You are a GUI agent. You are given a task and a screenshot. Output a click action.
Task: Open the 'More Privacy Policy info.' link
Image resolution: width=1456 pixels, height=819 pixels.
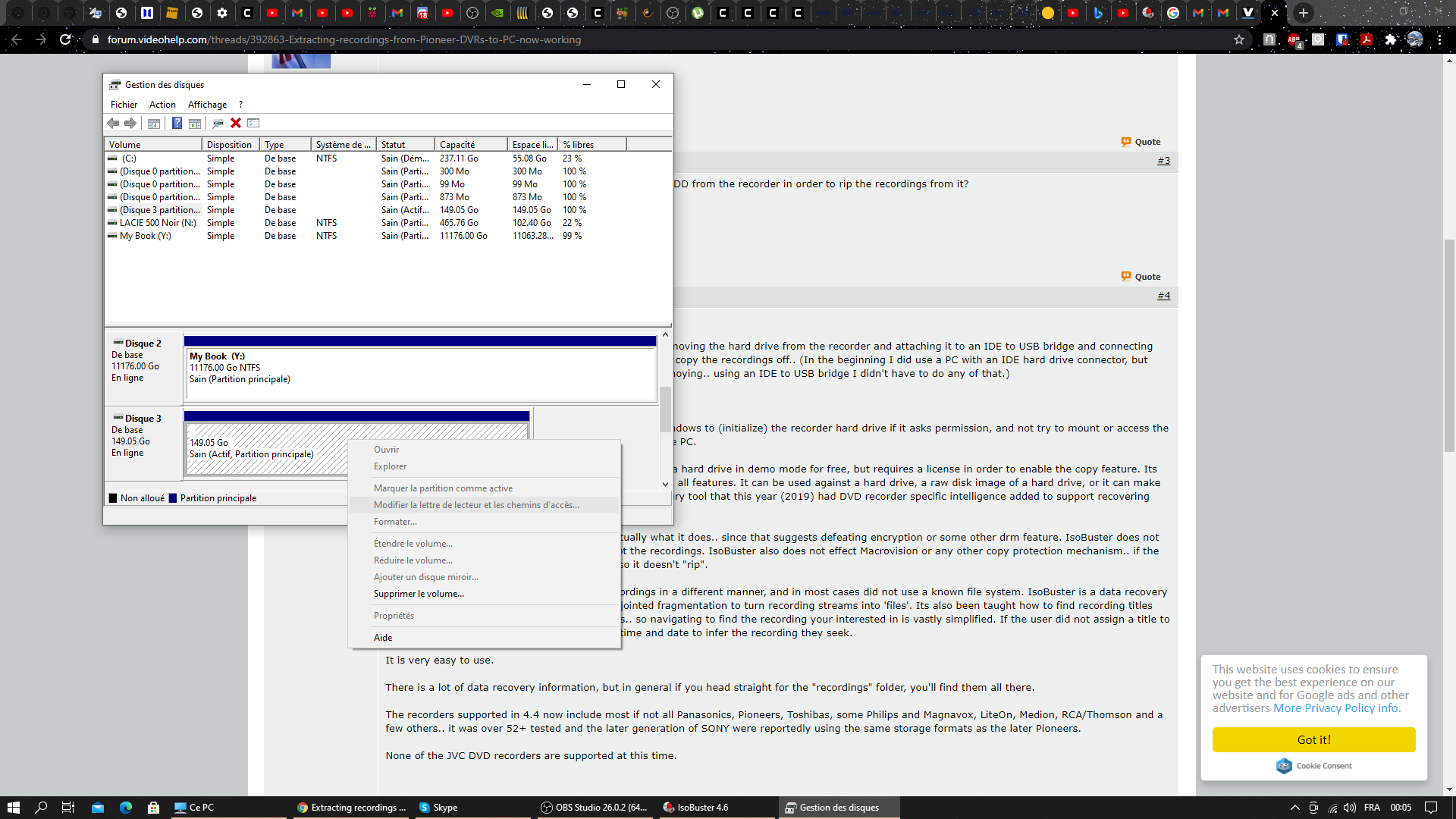click(x=1336, y=708)
